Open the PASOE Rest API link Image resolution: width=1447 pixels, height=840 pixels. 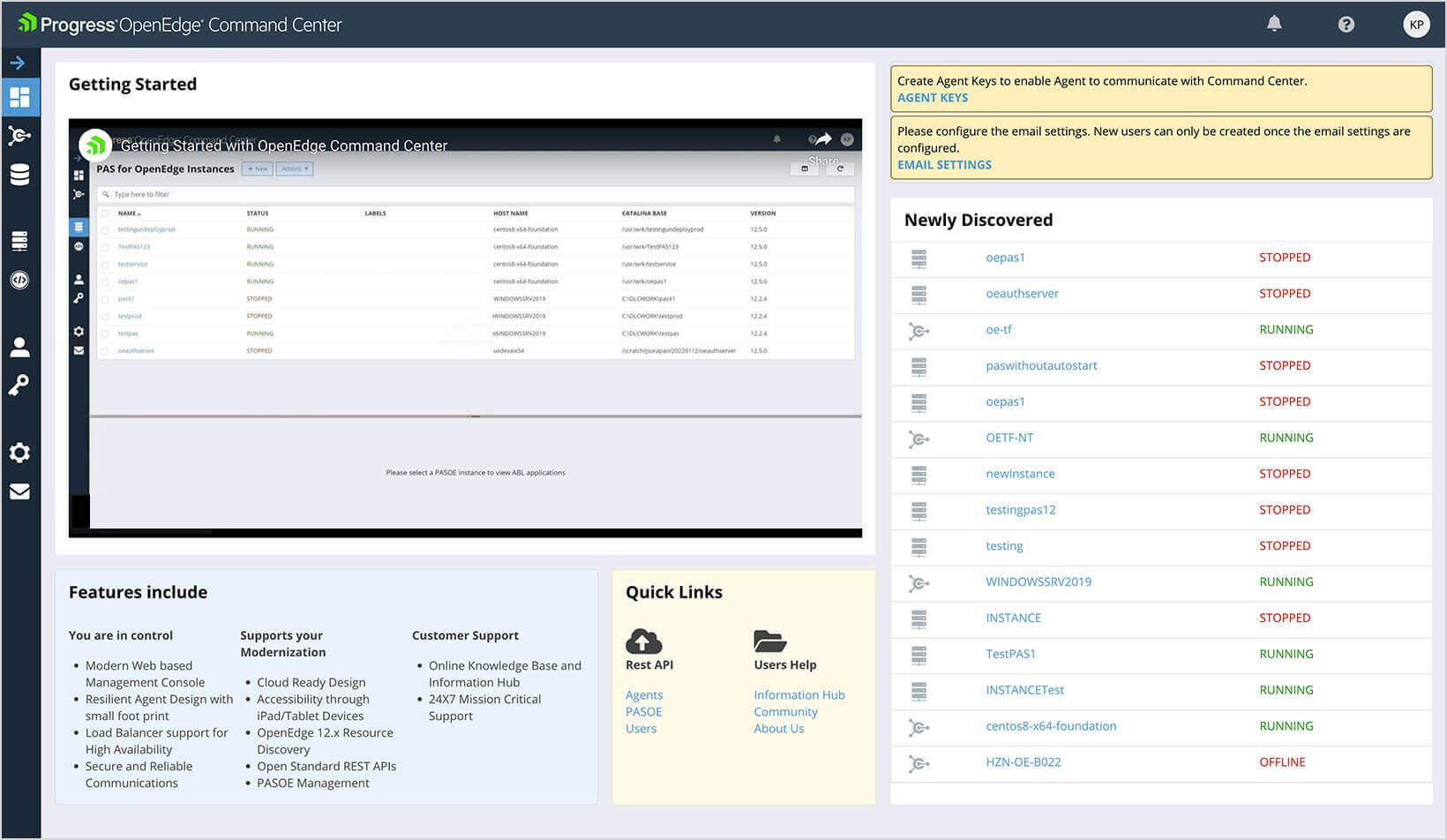tap(643, 712)
